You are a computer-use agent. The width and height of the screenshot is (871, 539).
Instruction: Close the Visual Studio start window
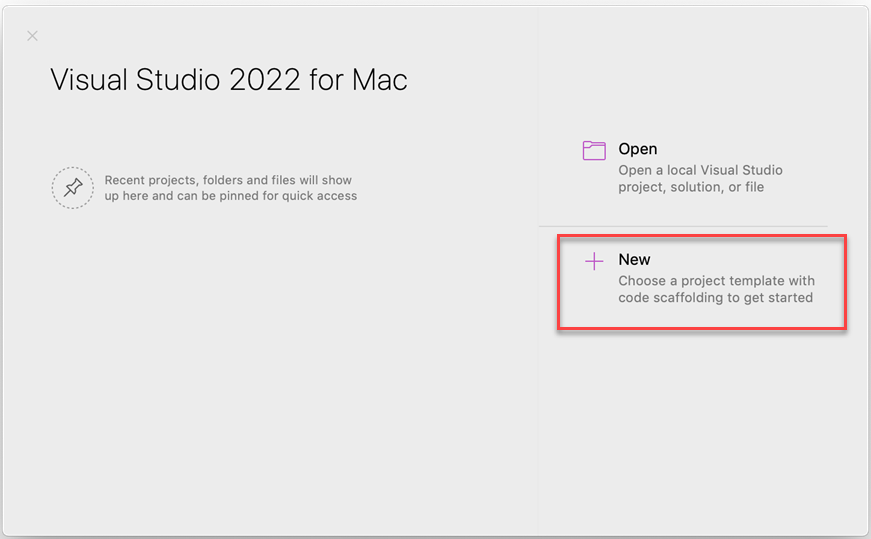(x=32, y=36)
